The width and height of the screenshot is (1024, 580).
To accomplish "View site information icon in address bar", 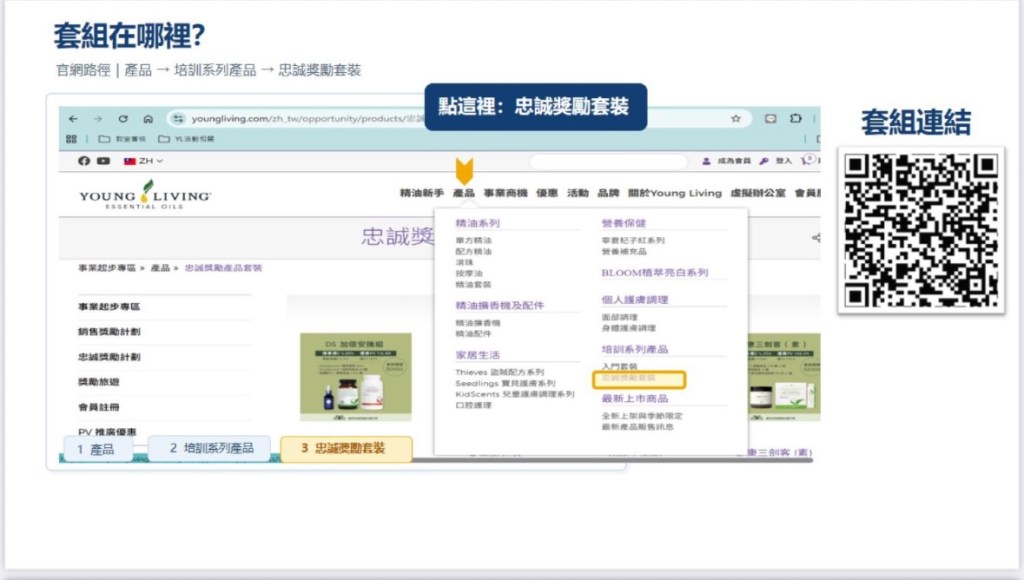I will (178, 118).
